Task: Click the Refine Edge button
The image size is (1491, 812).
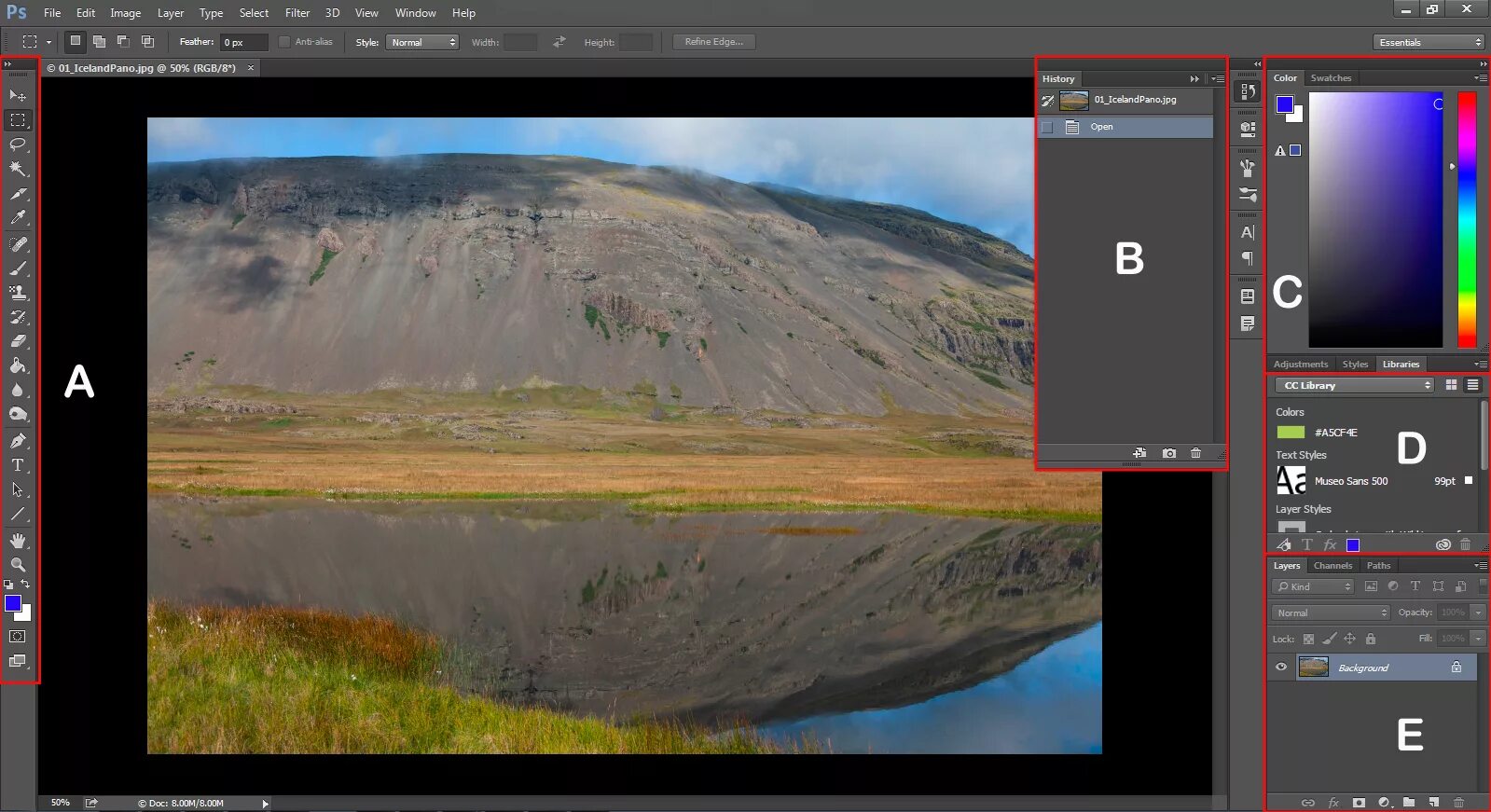Action: click(714, 42)
